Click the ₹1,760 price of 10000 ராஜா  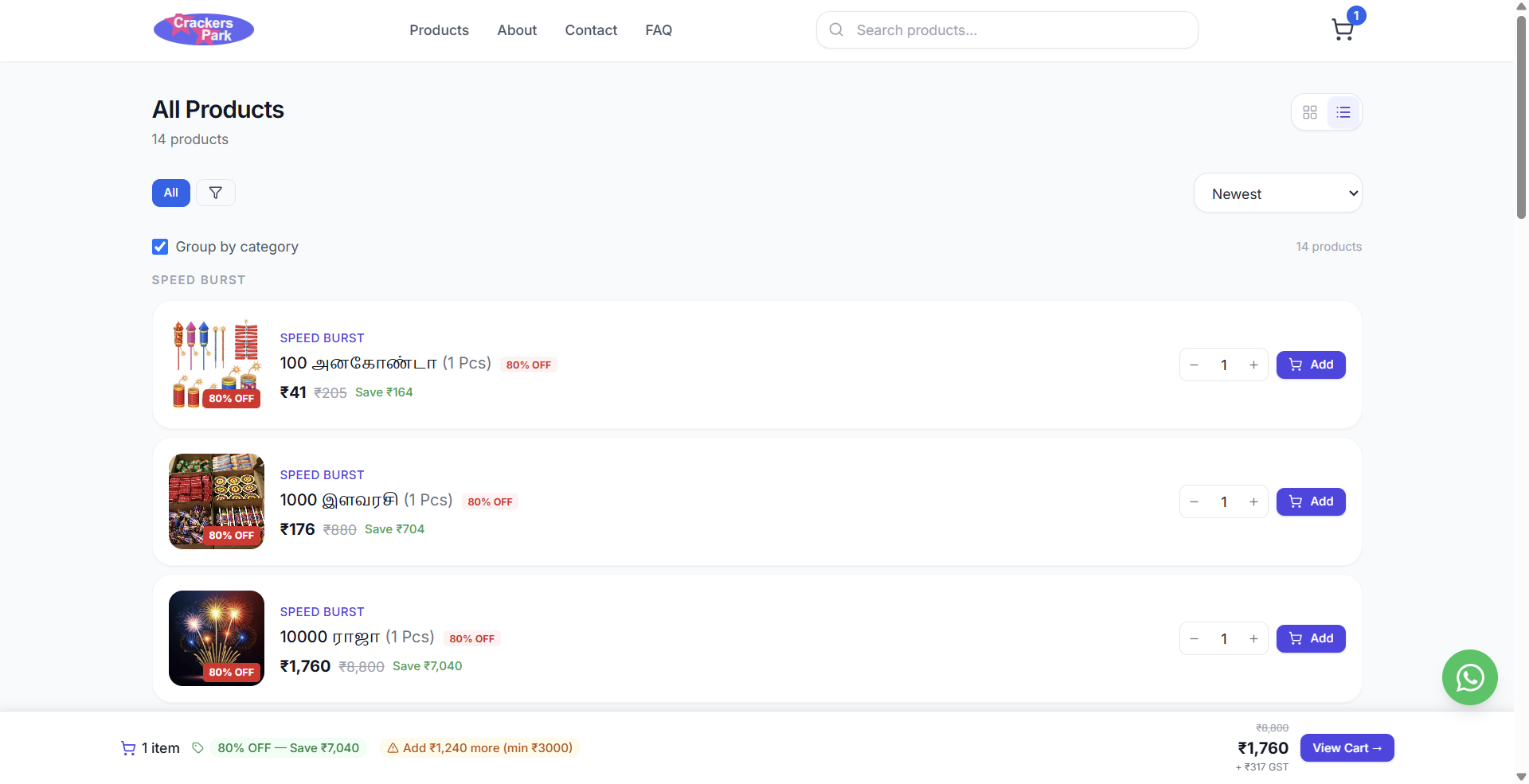coord(305,666)
